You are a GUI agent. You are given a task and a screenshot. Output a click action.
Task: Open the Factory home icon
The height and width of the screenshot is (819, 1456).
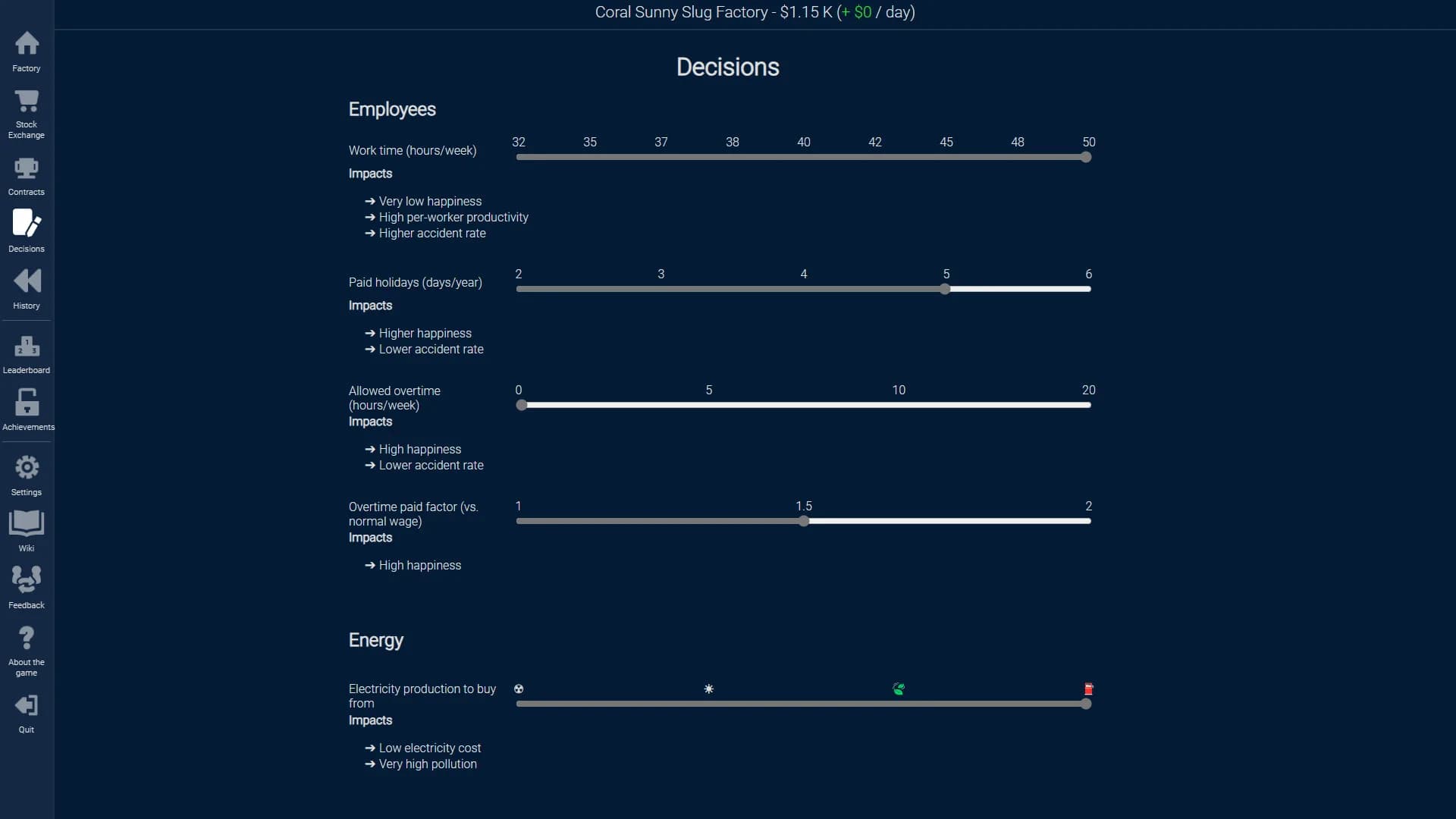pyautogui.click(x=27, y=43)
